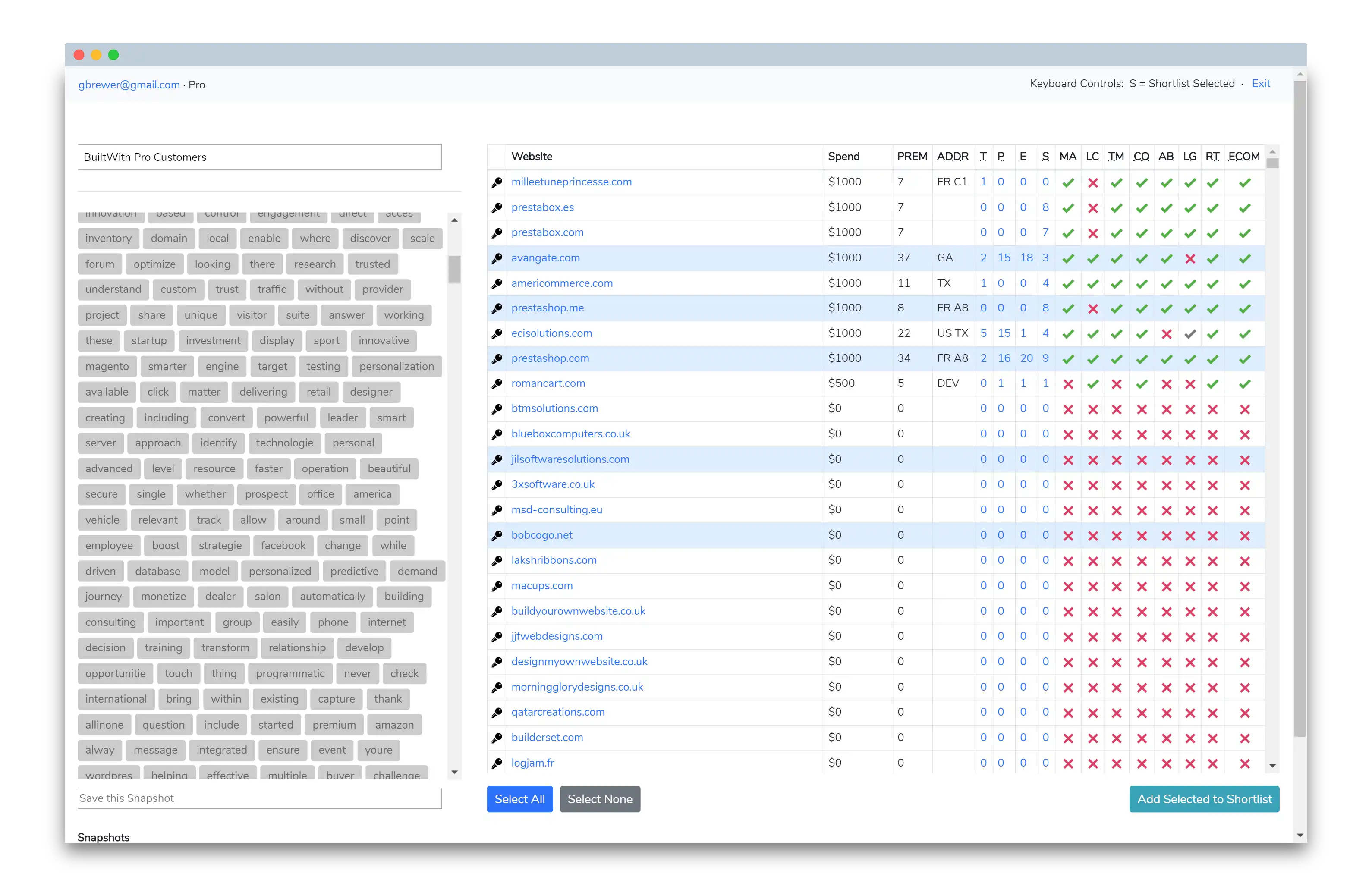Toggle the 'retail' keyword tag
The width and height of the screenshot is (1372, 886).
[x=318, y=392]
